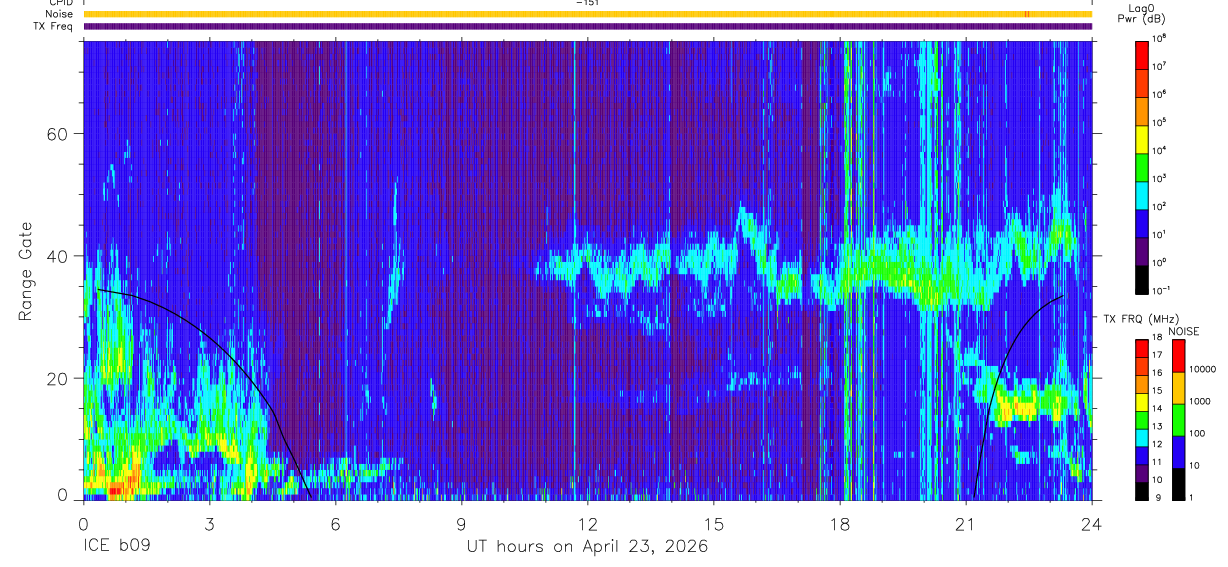Screen dimensions: 1228x567
Task: Click the '15' tick label on the UT hours axis
Action: click(713, 523)
